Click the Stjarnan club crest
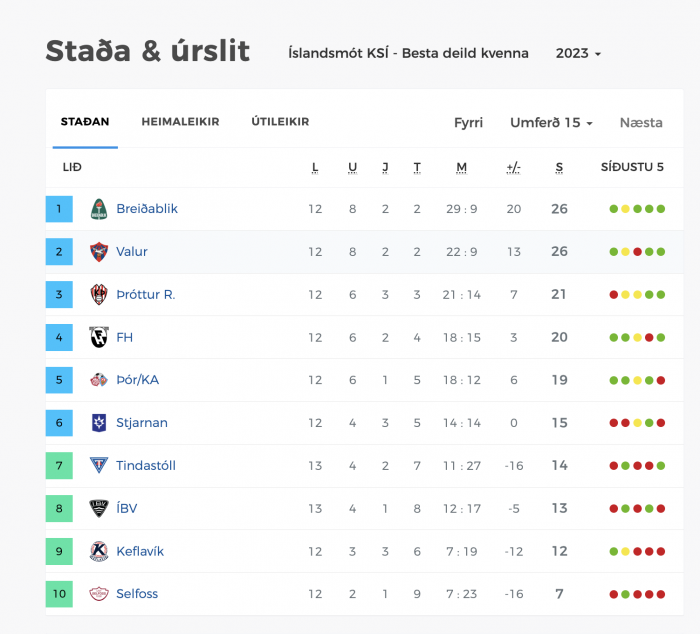The image size is (700, 634). click(x=99, y=423)
